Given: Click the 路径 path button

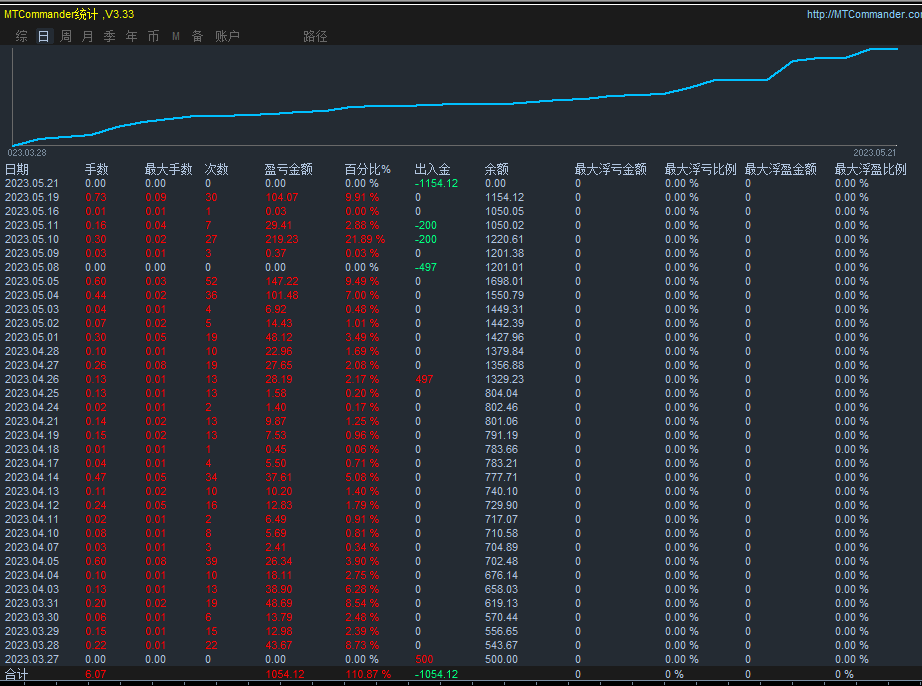Looking at the screenshot, I should 315,36.
